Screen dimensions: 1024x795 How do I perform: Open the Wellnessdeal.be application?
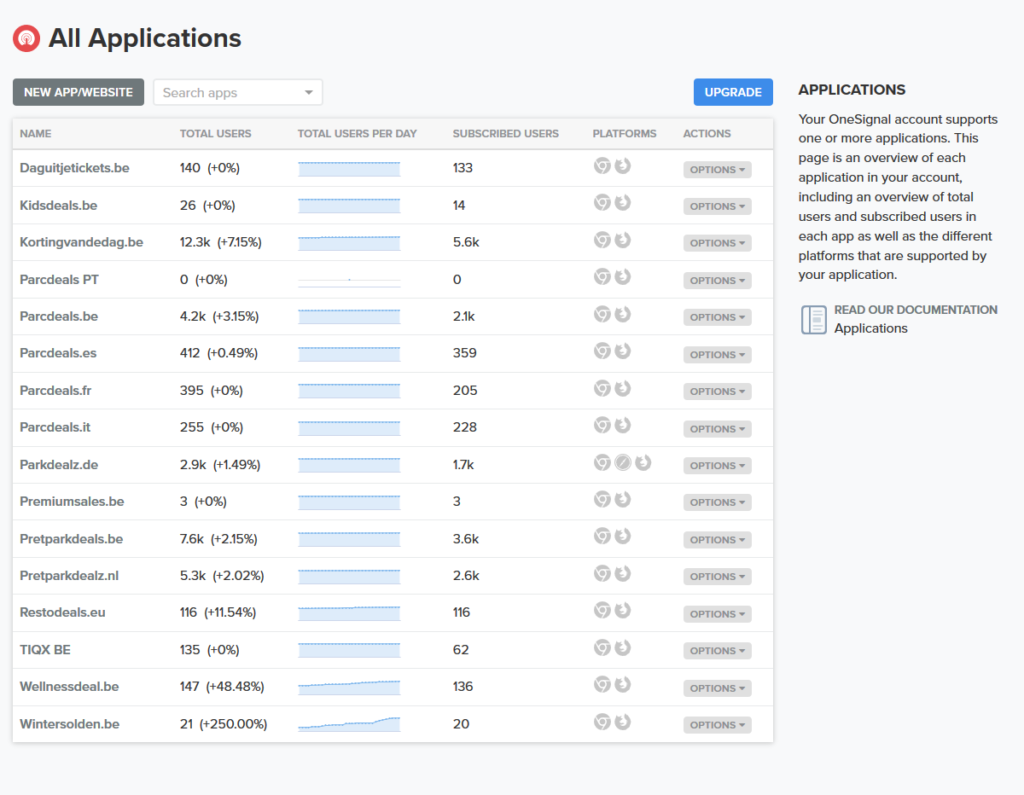pos(69,687)
